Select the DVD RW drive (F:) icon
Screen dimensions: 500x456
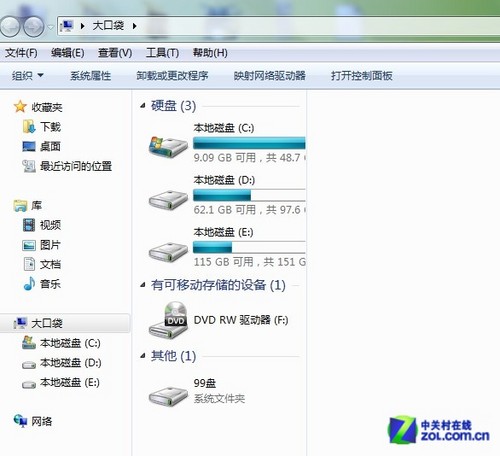pos(168,320)
